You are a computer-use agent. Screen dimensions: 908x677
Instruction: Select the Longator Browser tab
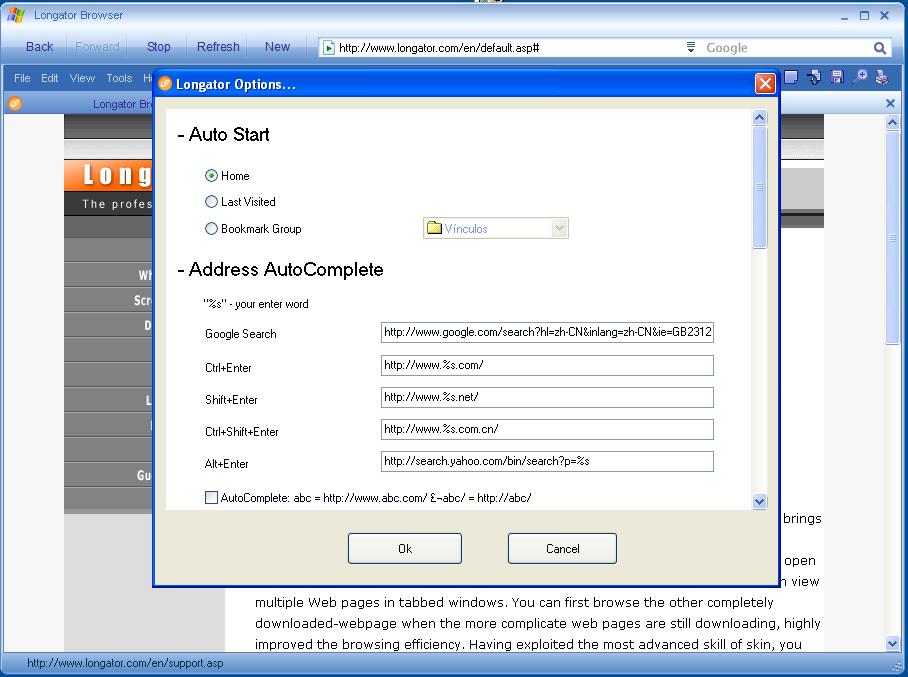tap(122, 104)
